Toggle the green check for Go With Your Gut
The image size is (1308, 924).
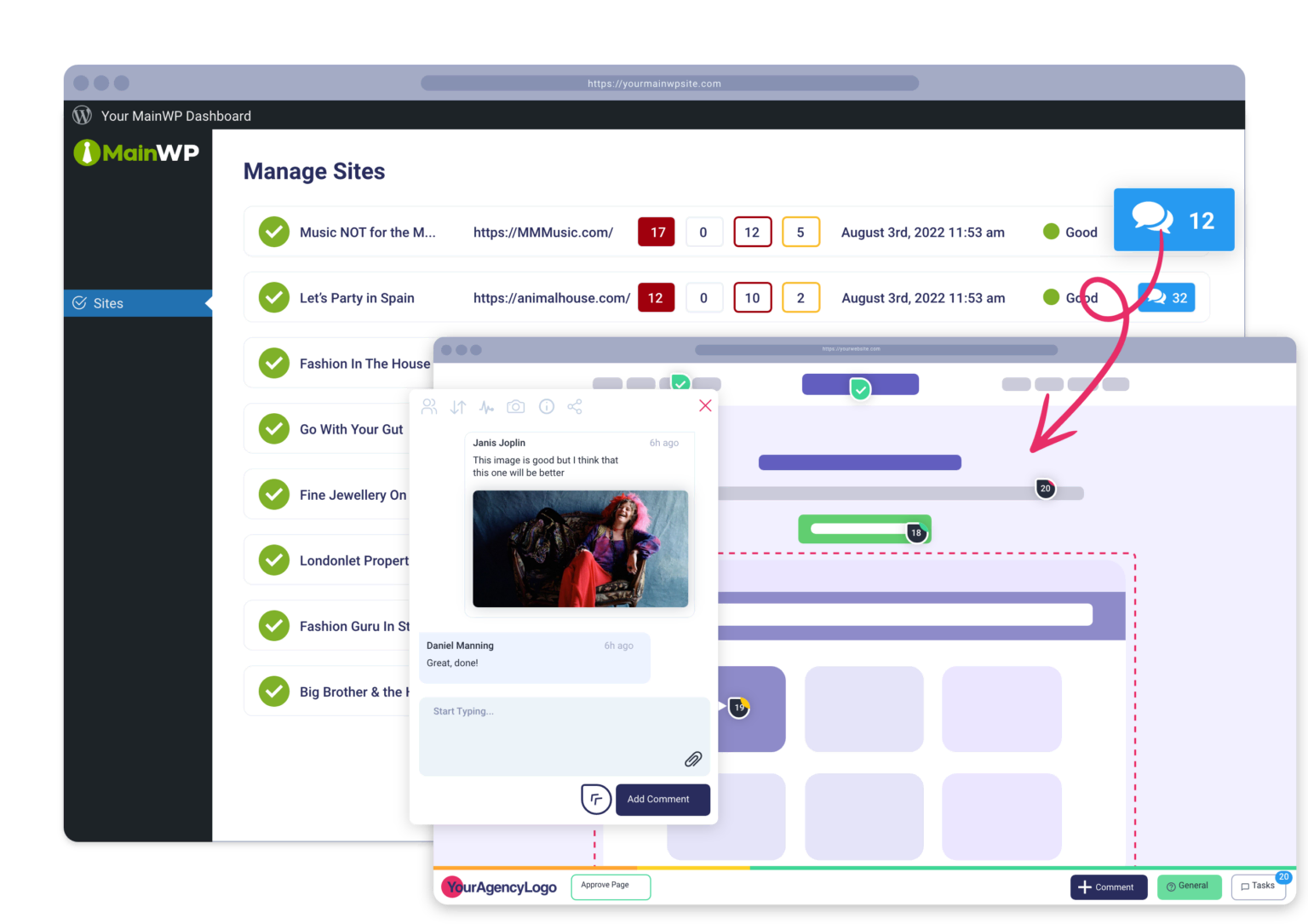274,429
